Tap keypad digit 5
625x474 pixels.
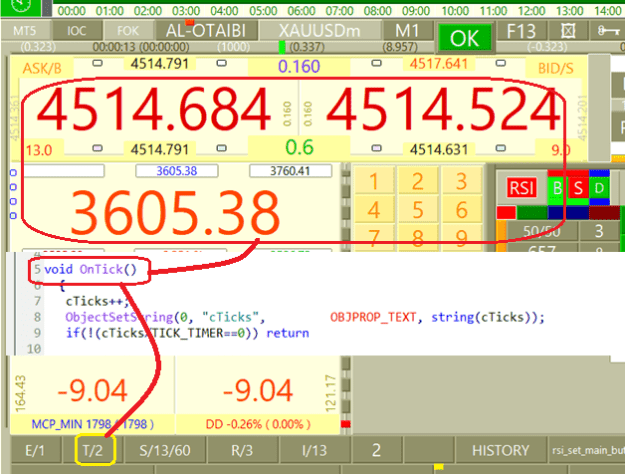click(x=417, y=210)
